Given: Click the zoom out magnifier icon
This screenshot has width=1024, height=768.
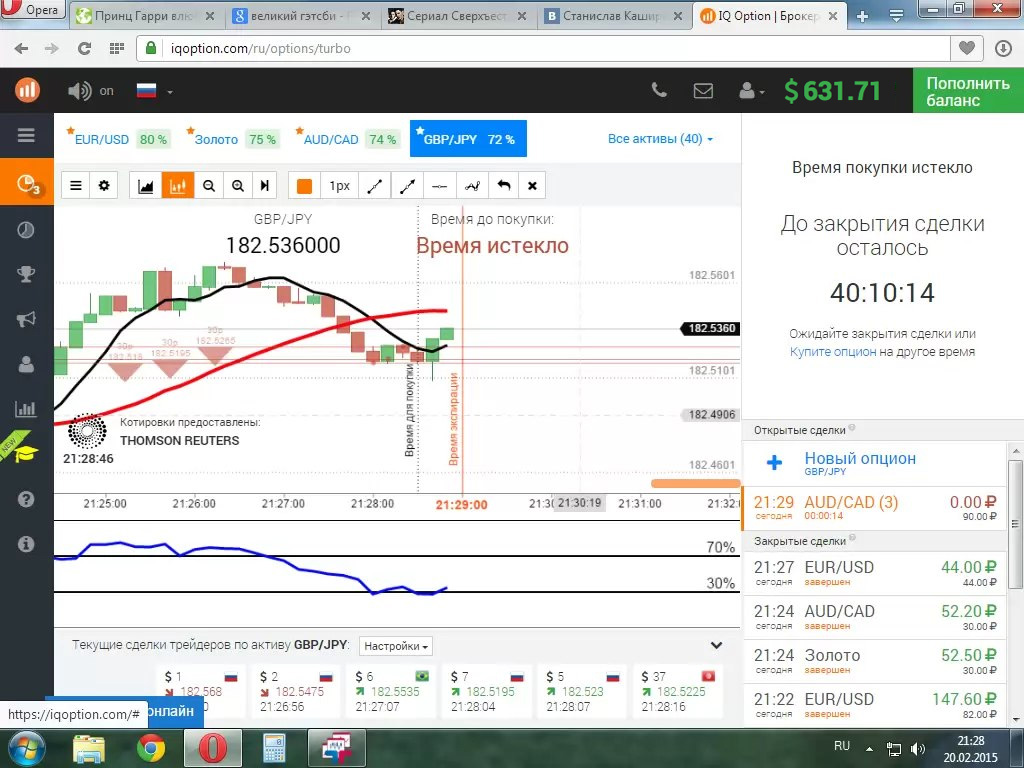Looking at the screenshot, I should 209,186.
